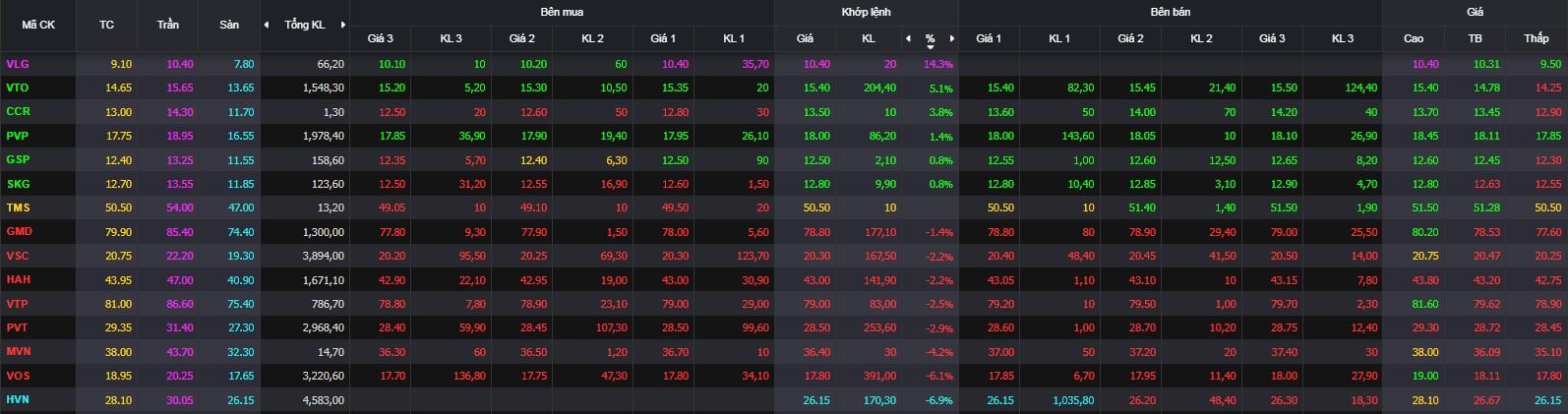Click HVN floor price 26.15 in Sàn column

tap(241, 400)
